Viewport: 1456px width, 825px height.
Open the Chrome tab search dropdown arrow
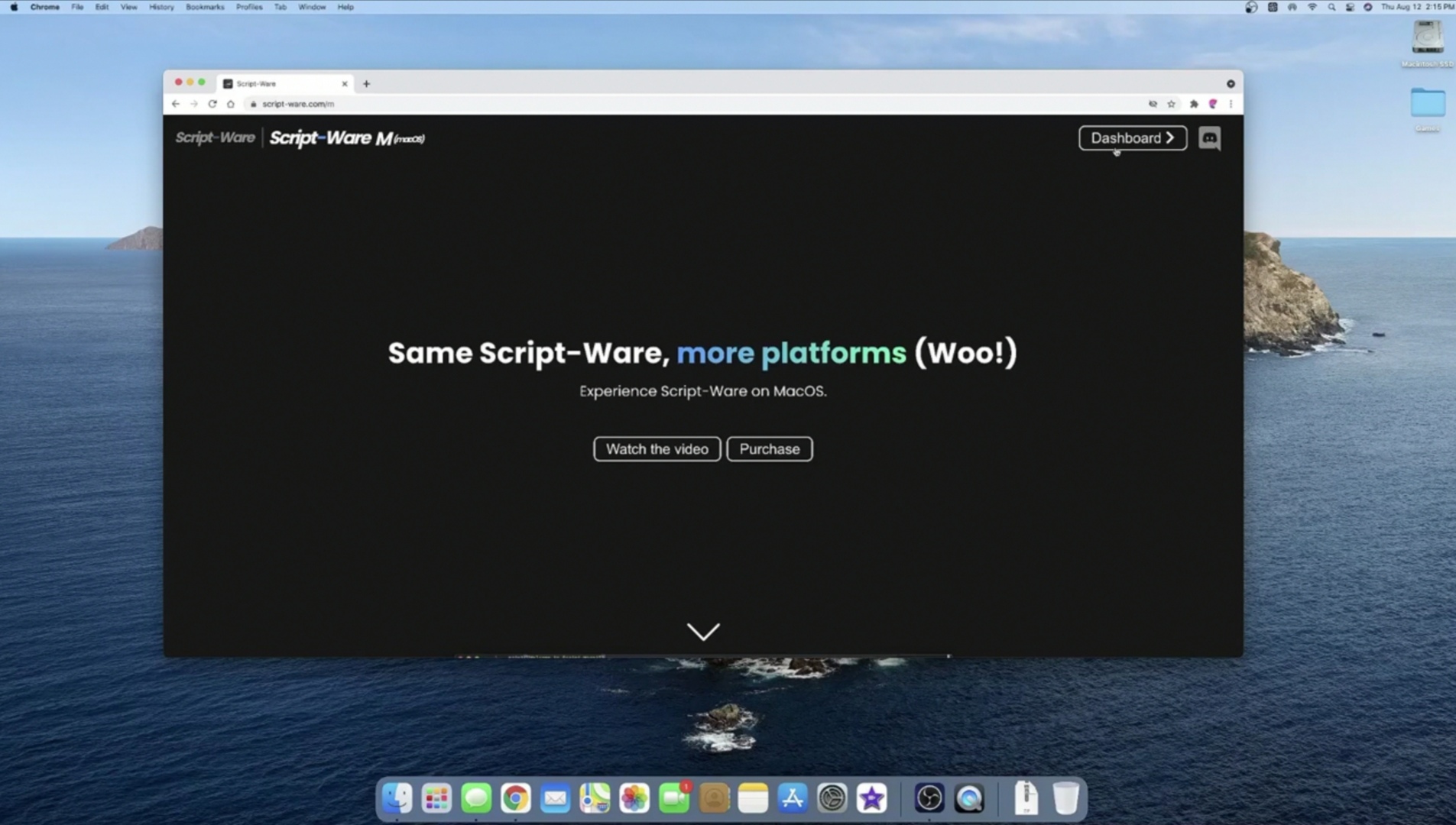(x=1231, y=84)
